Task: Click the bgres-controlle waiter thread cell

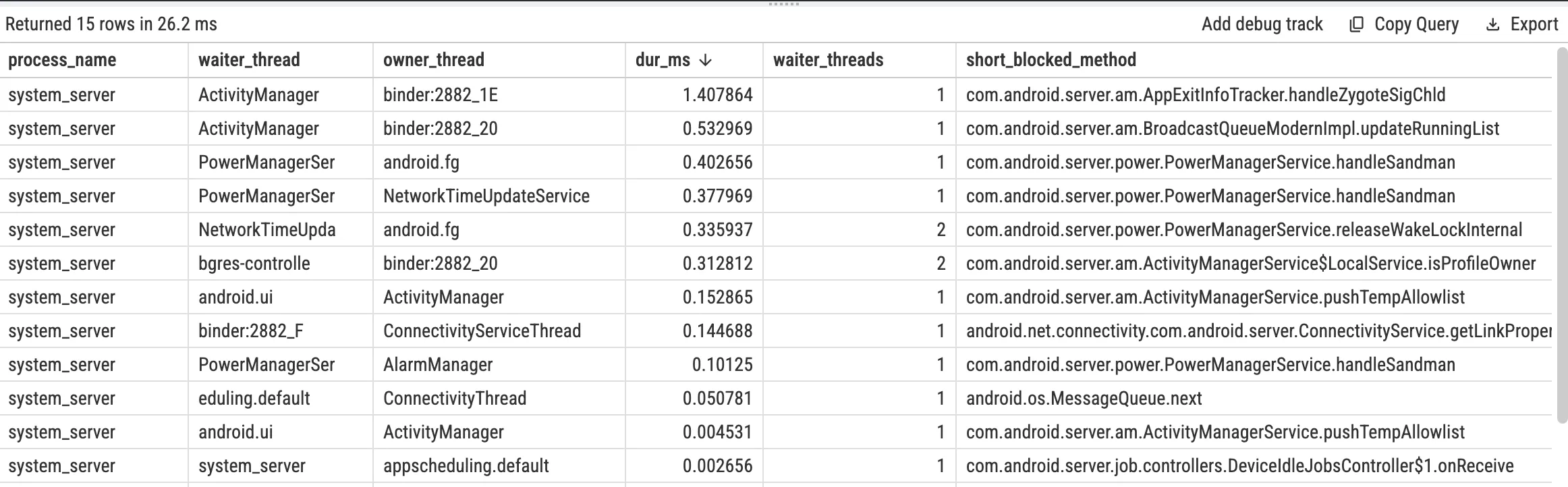Action: (x=254, y=264)
